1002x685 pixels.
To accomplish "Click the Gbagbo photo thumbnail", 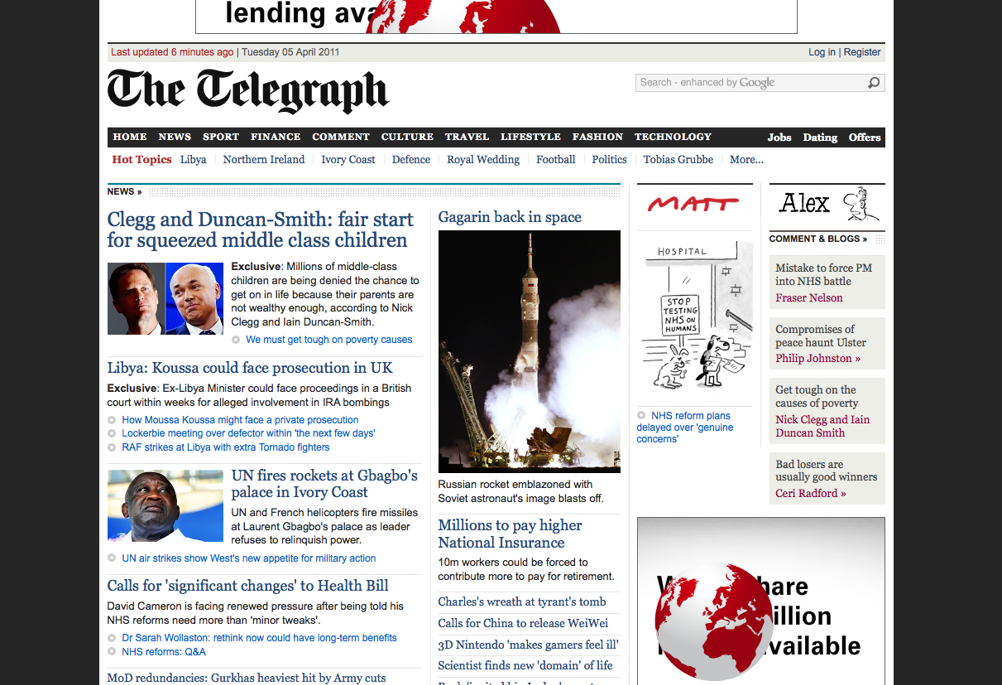I will coord(166,506).
